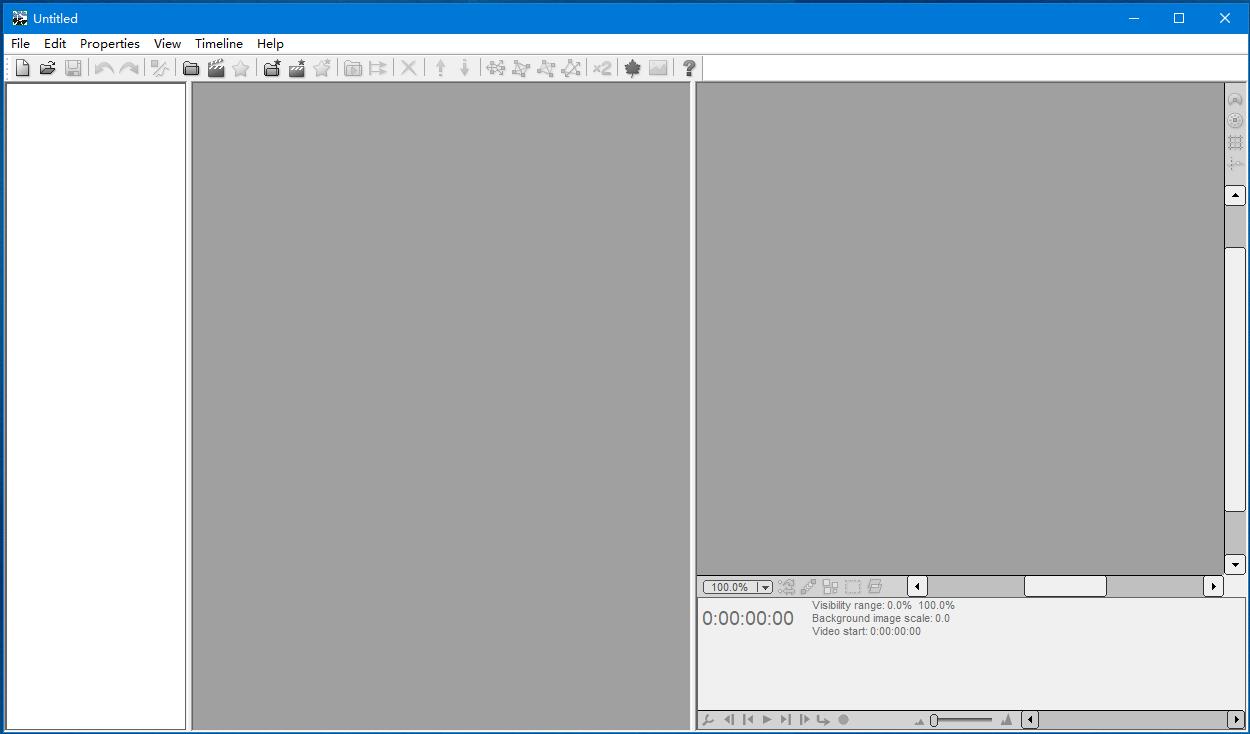Click the small mountain zoom-out icon
Viewport: 1250px width, 734px height.
point(919,721)
